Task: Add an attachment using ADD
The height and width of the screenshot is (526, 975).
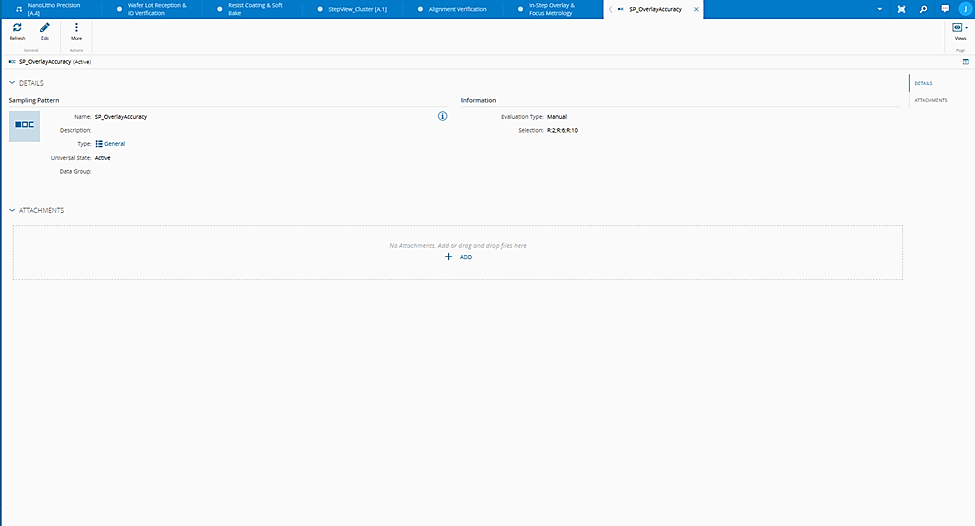Action: coord(458,257)
